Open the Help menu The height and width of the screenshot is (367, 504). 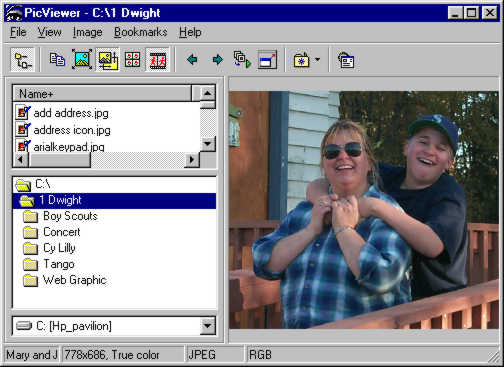click(x=190, y=32)
